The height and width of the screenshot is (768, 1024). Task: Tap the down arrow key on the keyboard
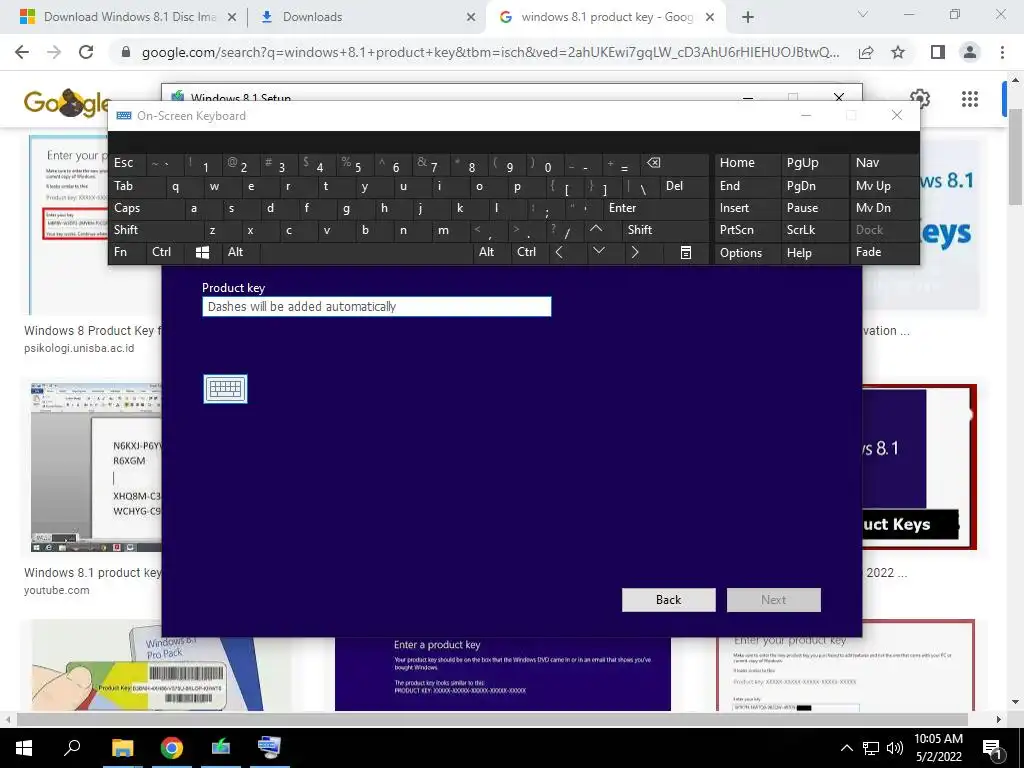click(599, 252)
